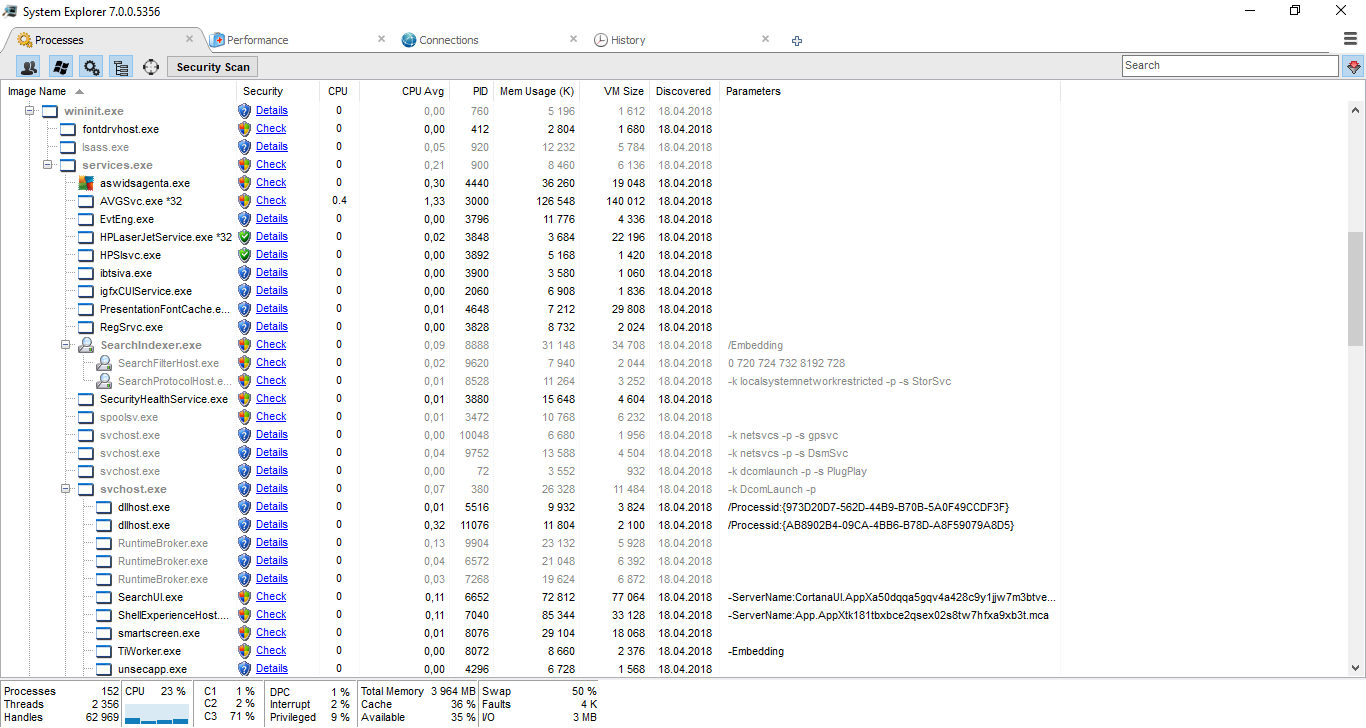
Task: Click the vertical scrollbar thumb
Action: coord(1355,289)
